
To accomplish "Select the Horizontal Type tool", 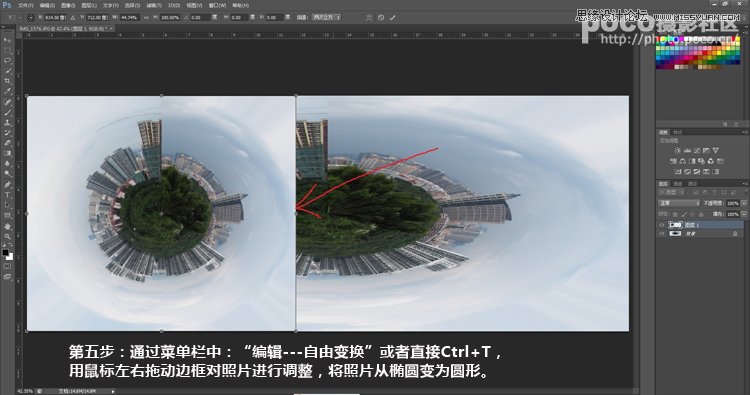I will coord(7,194).
